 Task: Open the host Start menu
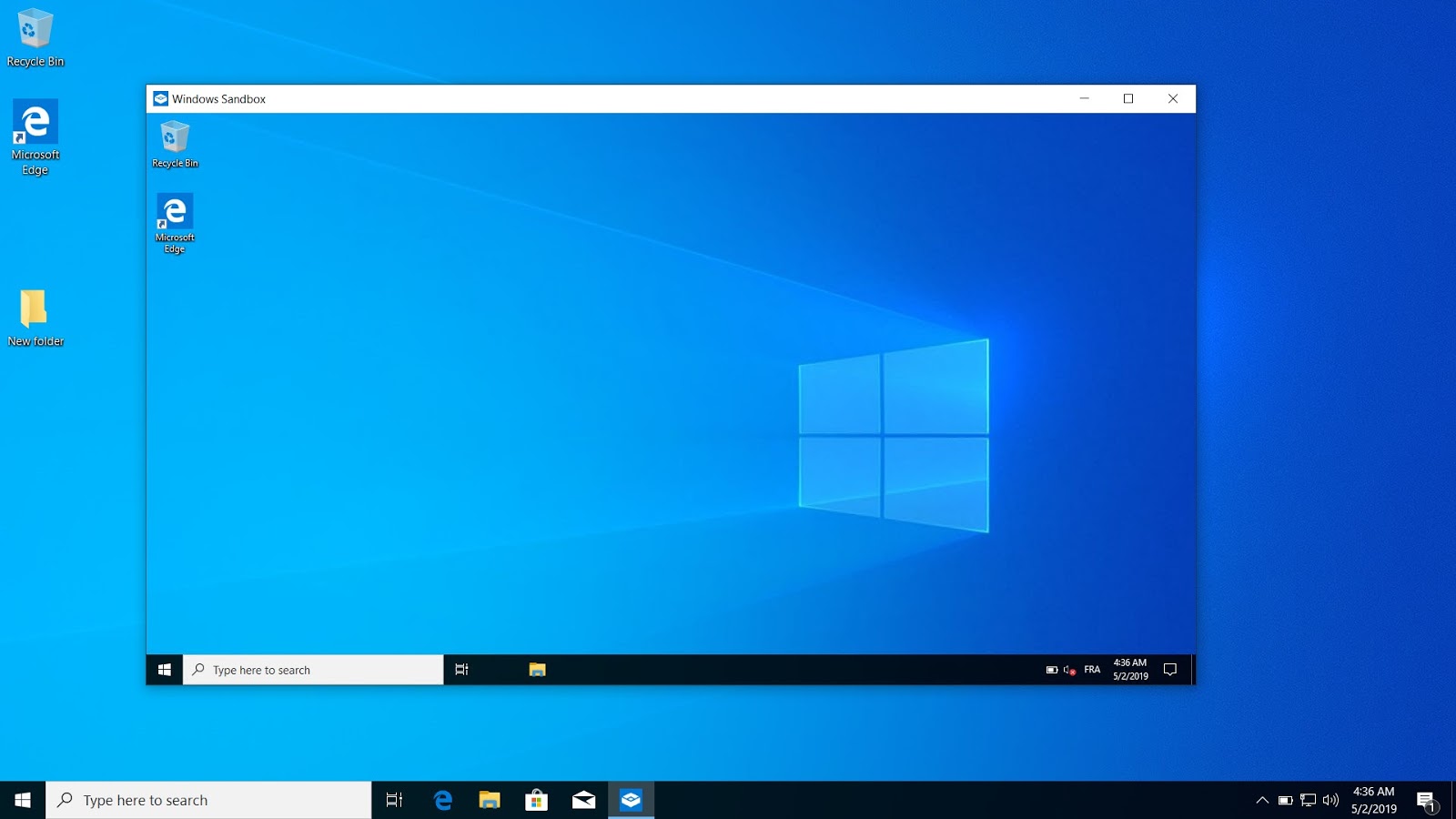[20, 800]
